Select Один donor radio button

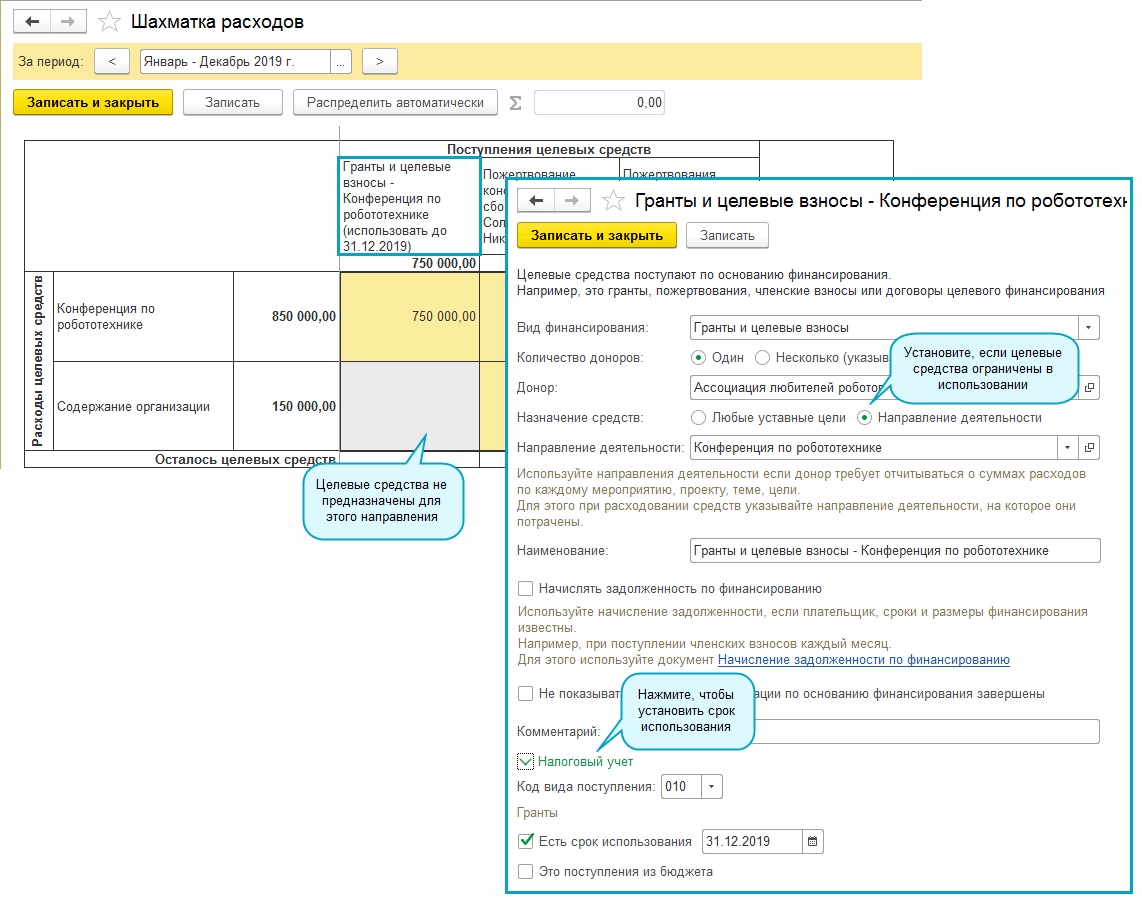pos(698,358)
